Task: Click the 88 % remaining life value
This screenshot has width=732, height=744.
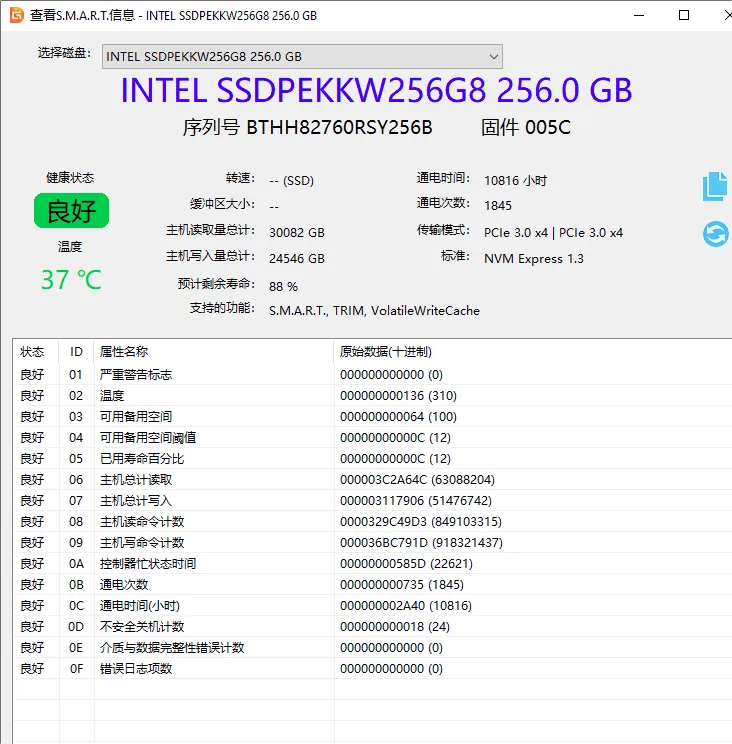Action: 283,287
